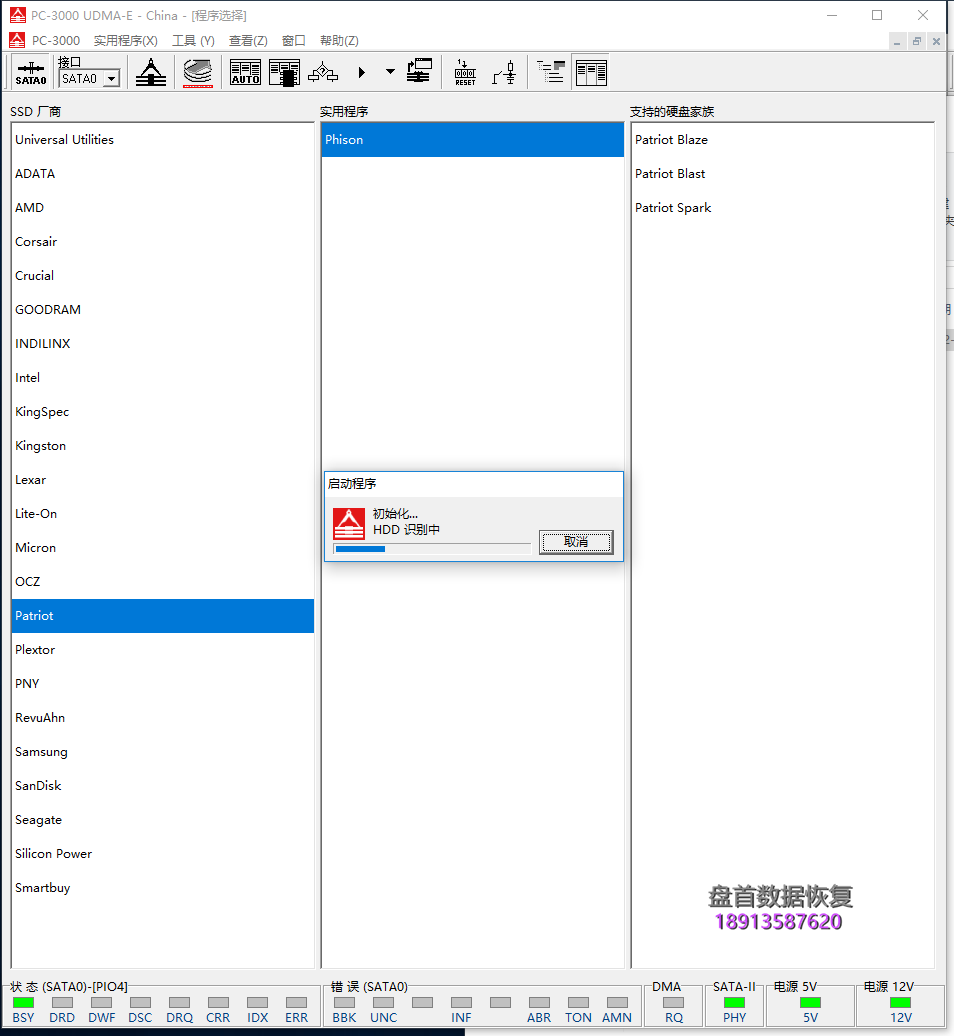Image resolution: width=954 pixels, height=1036 pixels.
Task: Choose Silicon Power from the vendor list
Action: pos(163,854)
